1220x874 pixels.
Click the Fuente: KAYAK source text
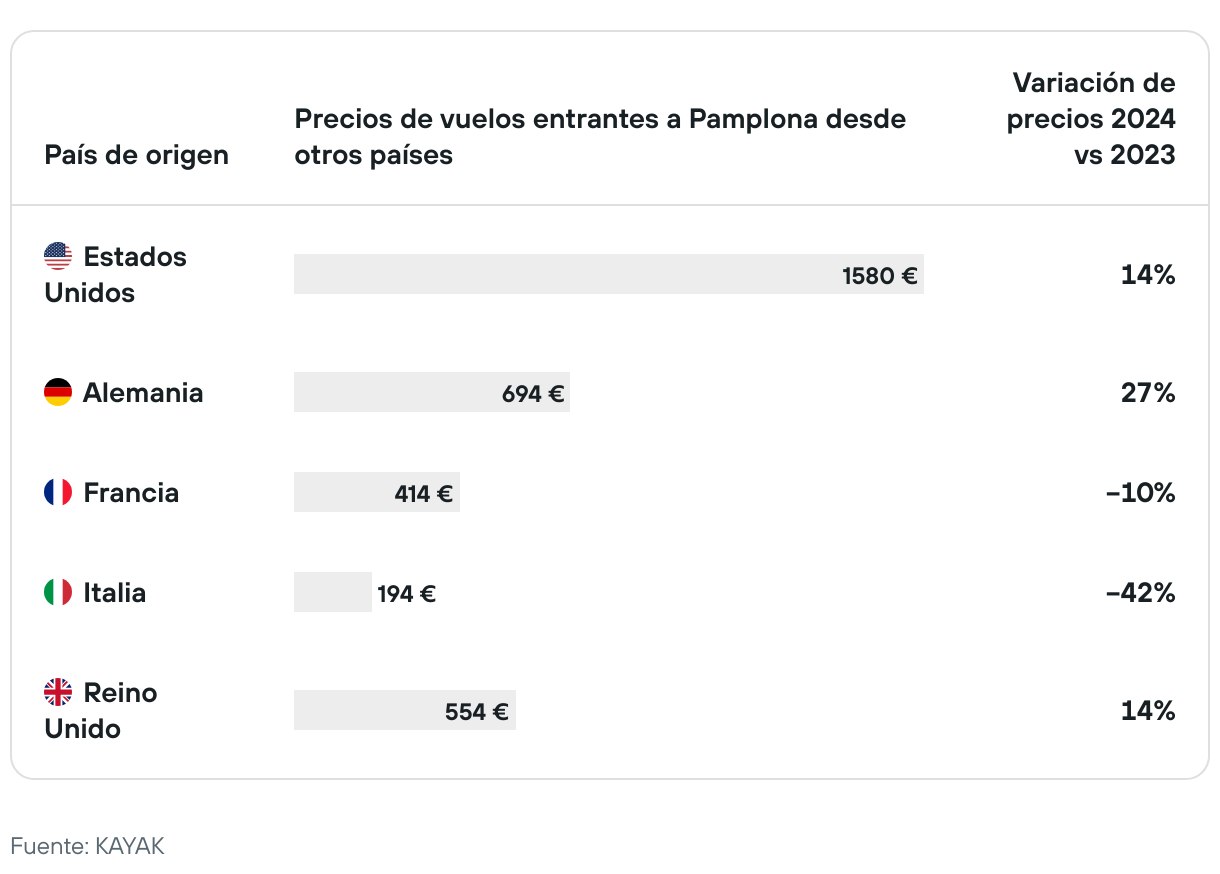[87, 846]
